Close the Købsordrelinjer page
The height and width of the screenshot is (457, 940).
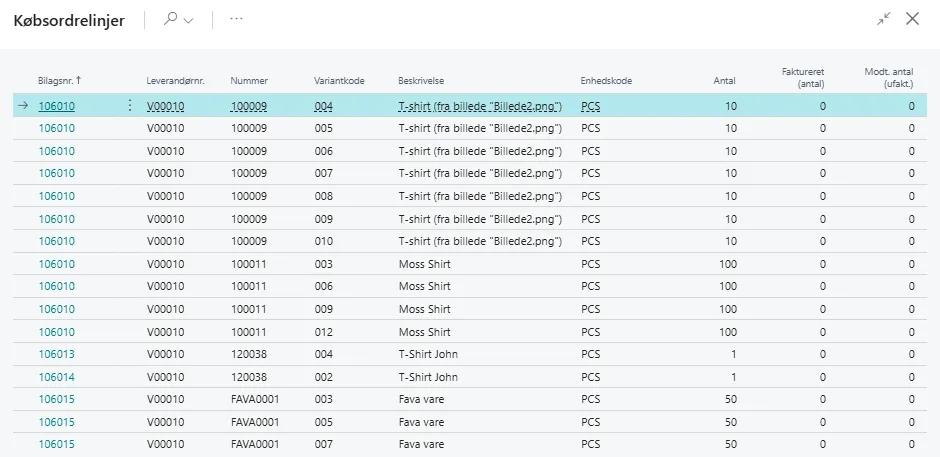(x=912, y=19)
